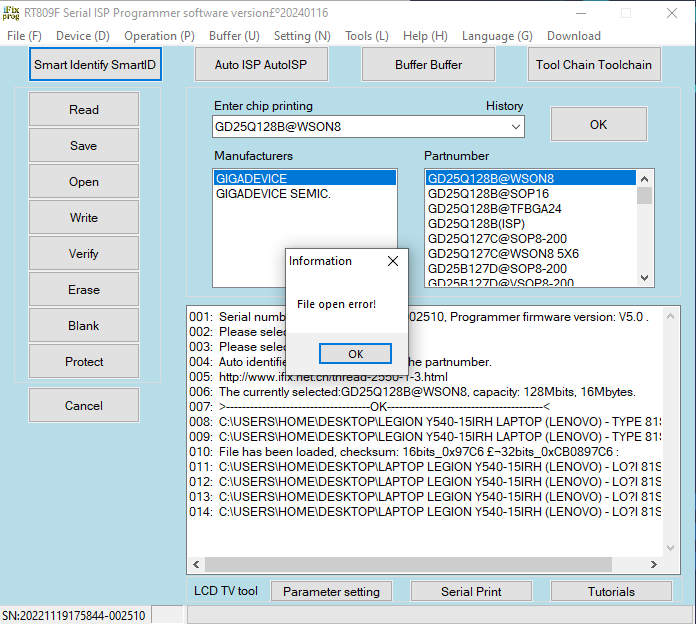The image size is (696, 624).
Task: Close the File open error dialog
Action: [392, 261]
